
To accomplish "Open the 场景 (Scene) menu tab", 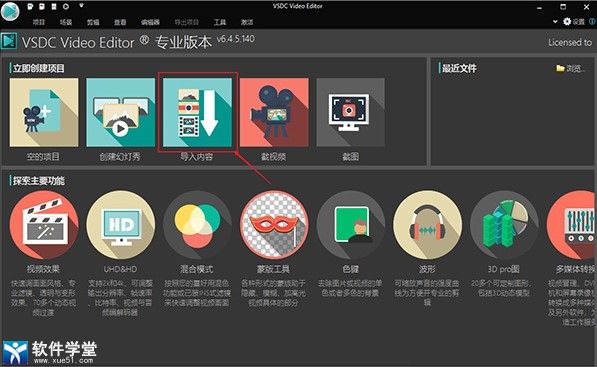I will coord(66,22).
